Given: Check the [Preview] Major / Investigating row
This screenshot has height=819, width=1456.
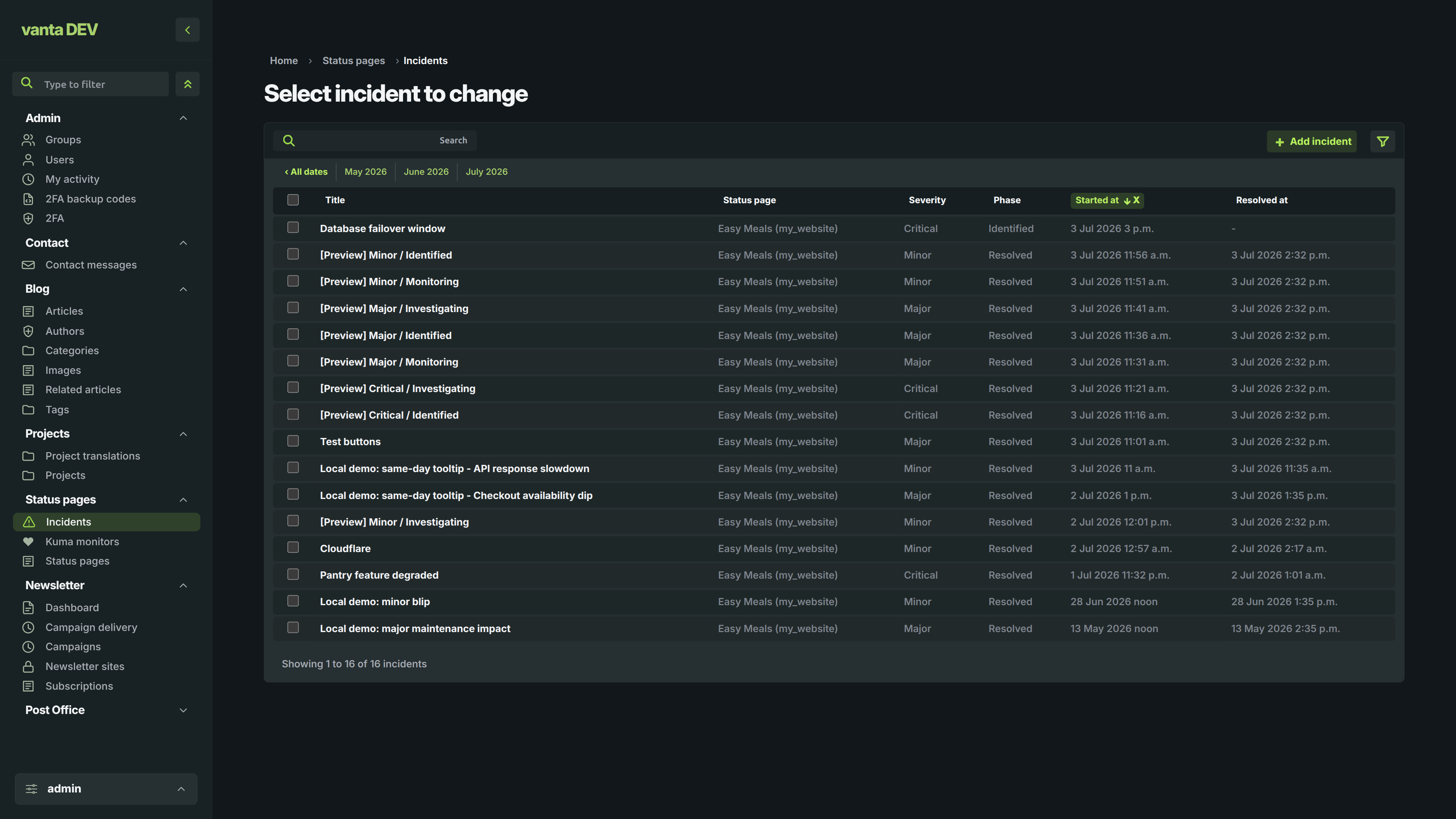Looking at the screenshot, I should coord(293,308).
